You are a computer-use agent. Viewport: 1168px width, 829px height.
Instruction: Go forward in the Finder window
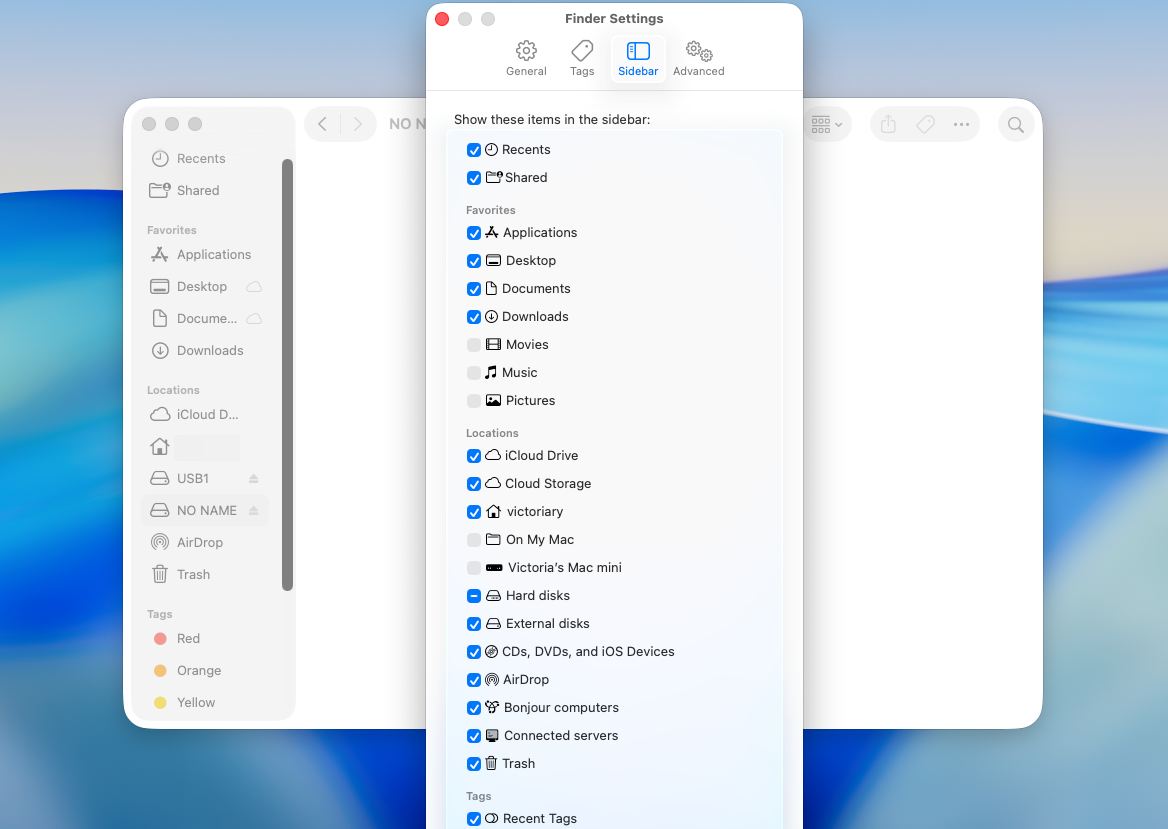(x=358, y=124)
